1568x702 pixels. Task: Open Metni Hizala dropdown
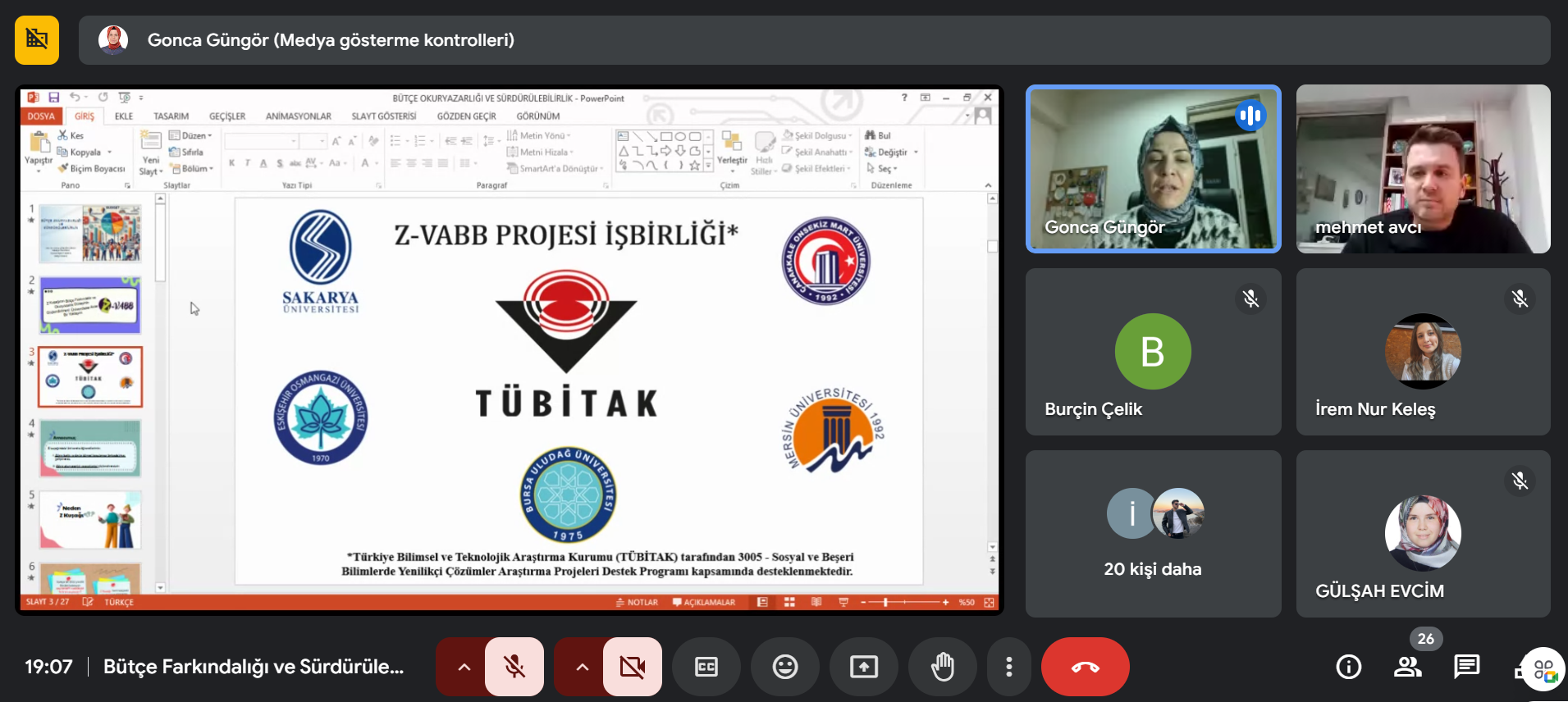point(540,152)
